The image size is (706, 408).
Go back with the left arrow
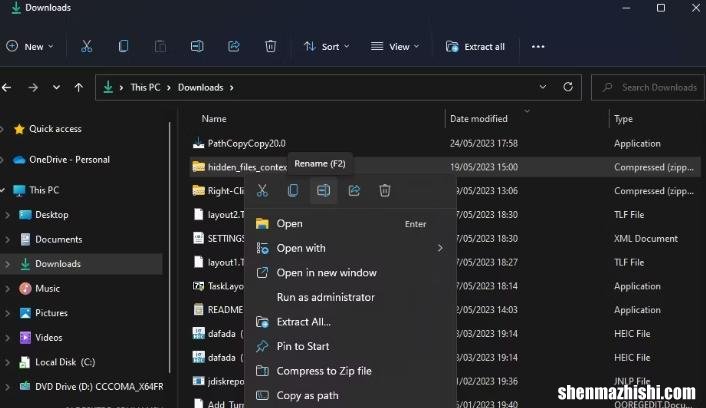pos(7,87)
